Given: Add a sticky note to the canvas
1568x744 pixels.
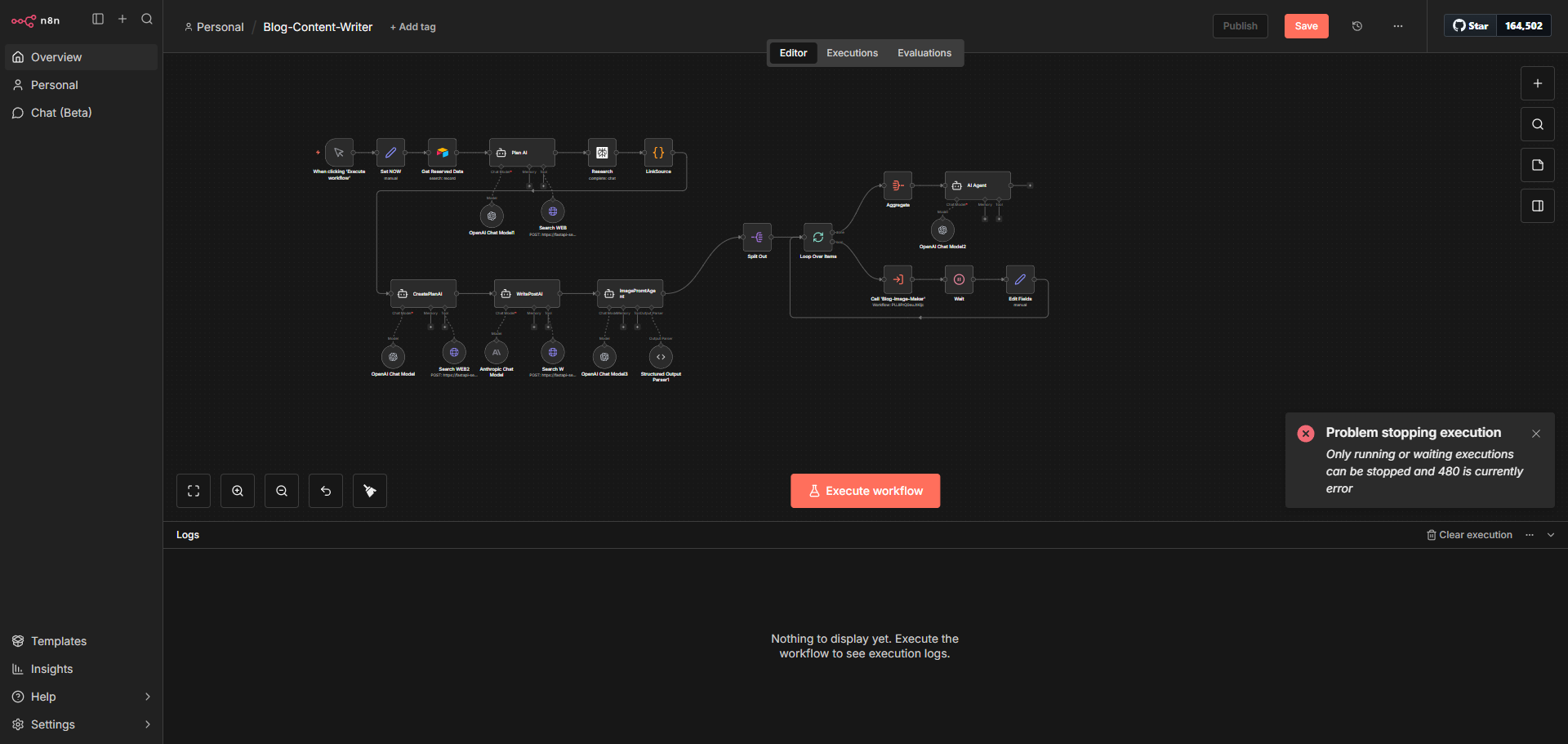Looking at the screenshot, I should 1538,165.
